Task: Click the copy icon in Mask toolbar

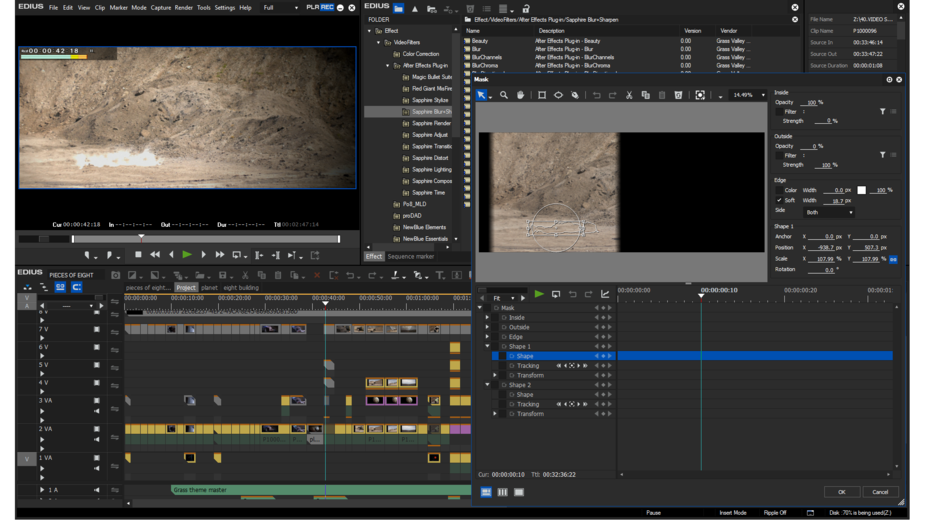Action: pyautogui.click(x=645, y=95)
